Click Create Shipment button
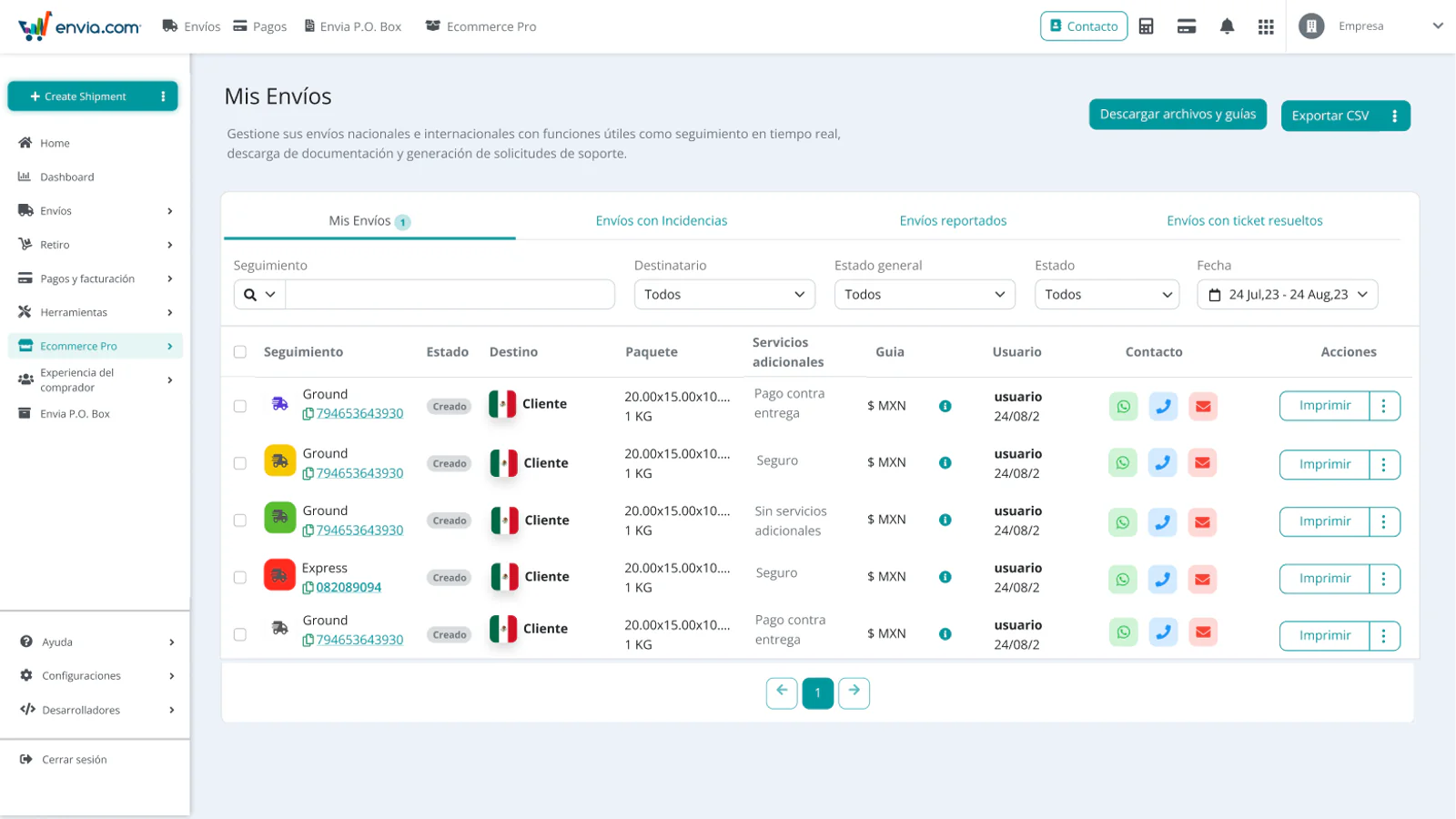The image size is (1456, 819). point(78,96)
